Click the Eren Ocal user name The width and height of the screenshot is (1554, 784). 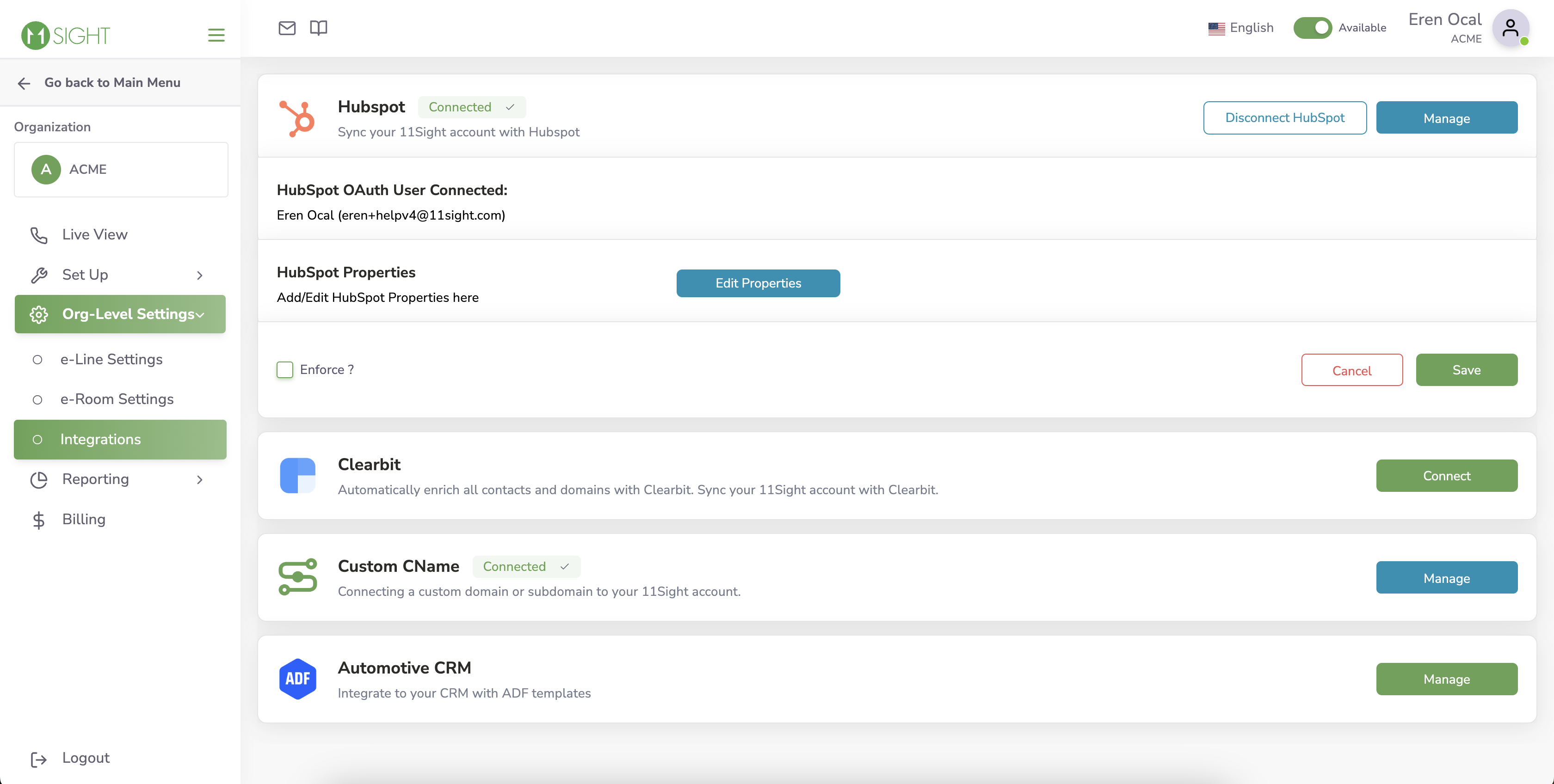1444,19
